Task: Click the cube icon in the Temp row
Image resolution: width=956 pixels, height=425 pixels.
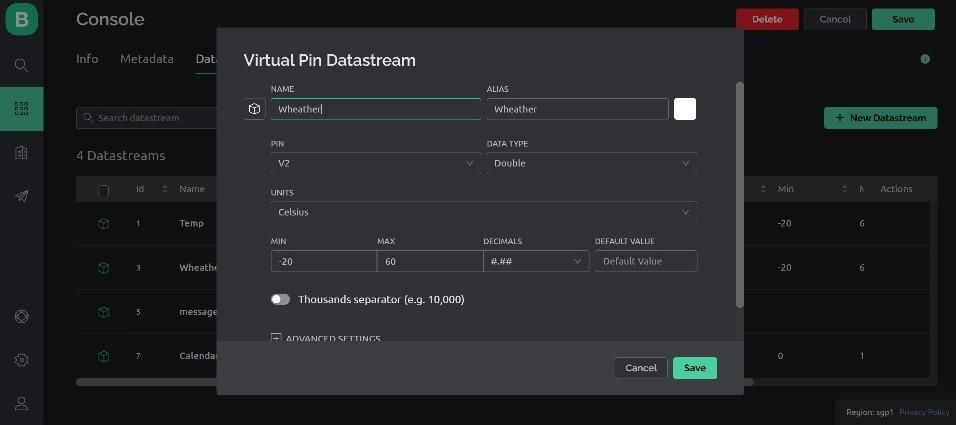Action: (x=104, y=224)
